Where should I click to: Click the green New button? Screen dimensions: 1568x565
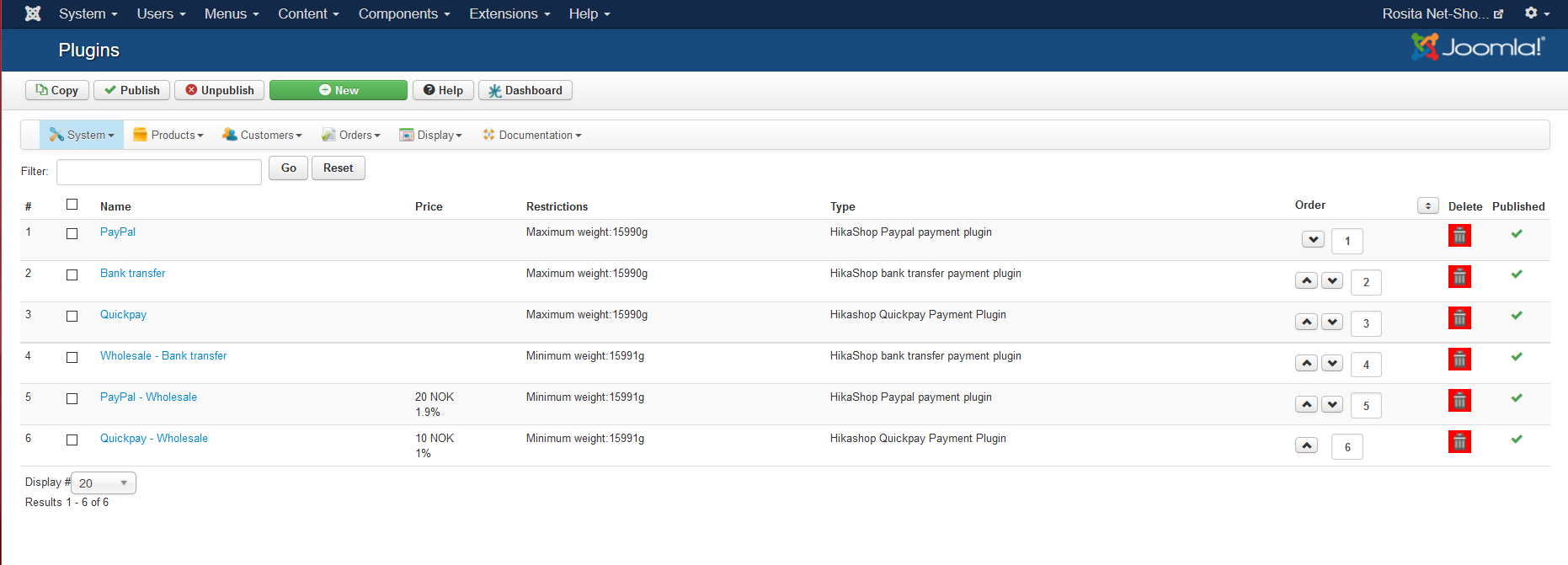coord(338,90)
